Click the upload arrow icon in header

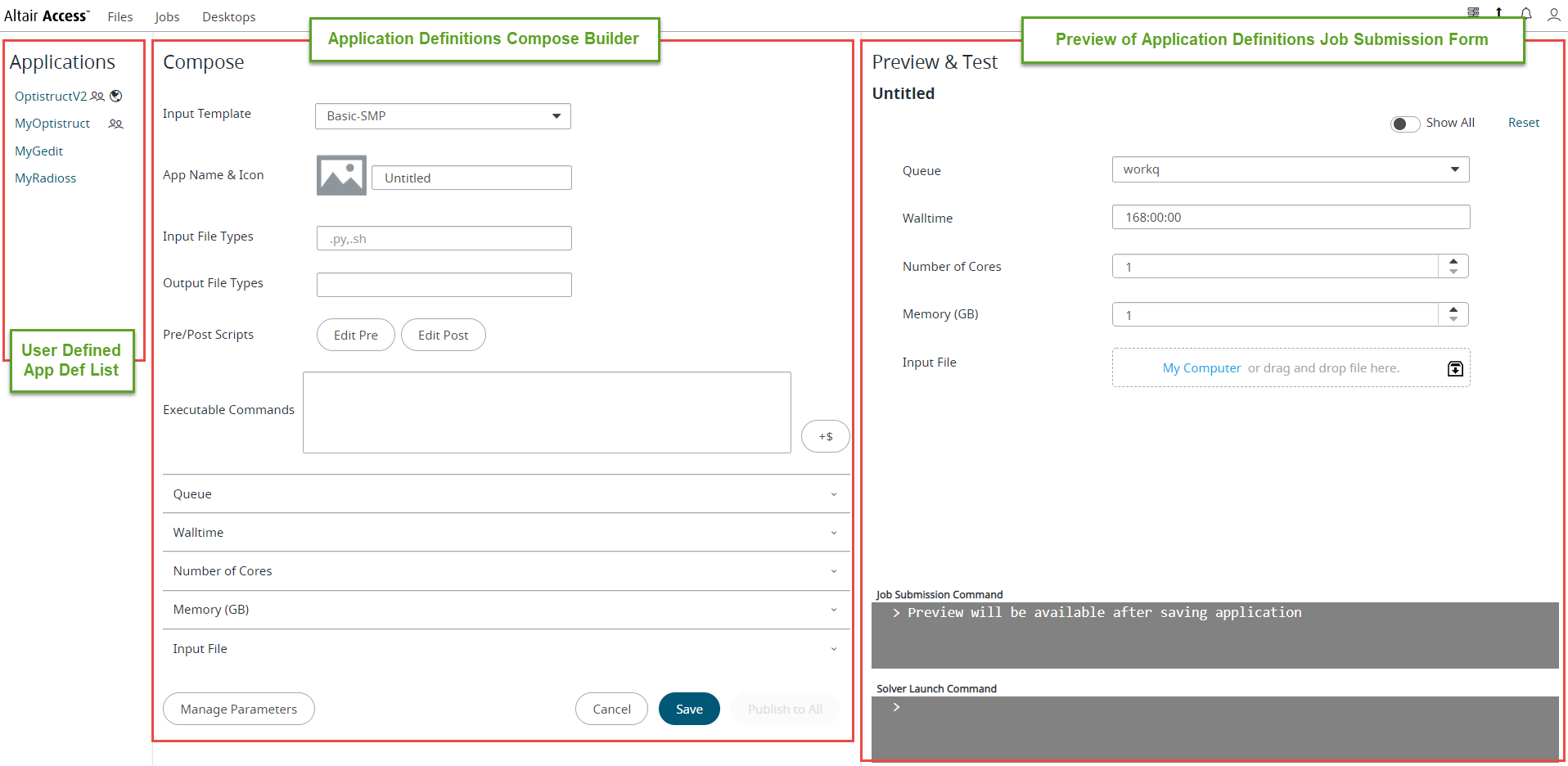coord(1498,12)
